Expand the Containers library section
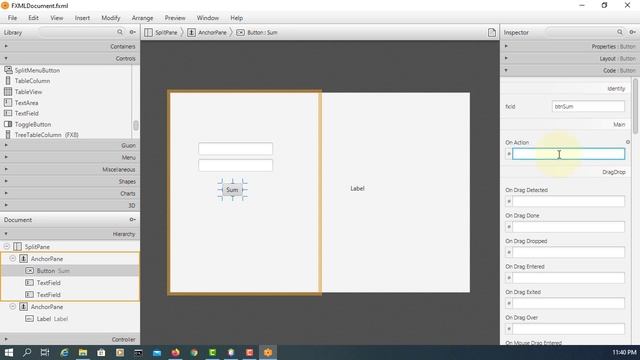The height and width of the screenshot is (360, 640). 70,47
